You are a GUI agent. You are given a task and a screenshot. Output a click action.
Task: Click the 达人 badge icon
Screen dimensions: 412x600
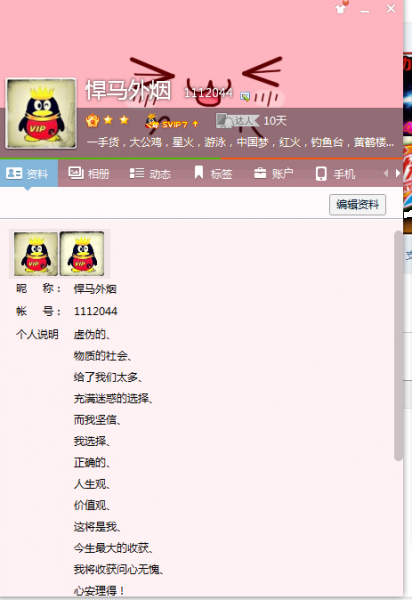[237, 121]
